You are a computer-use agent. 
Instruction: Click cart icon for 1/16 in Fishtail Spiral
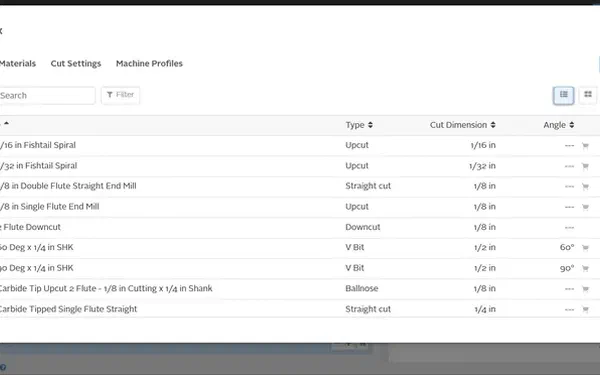tap(585, 146)
